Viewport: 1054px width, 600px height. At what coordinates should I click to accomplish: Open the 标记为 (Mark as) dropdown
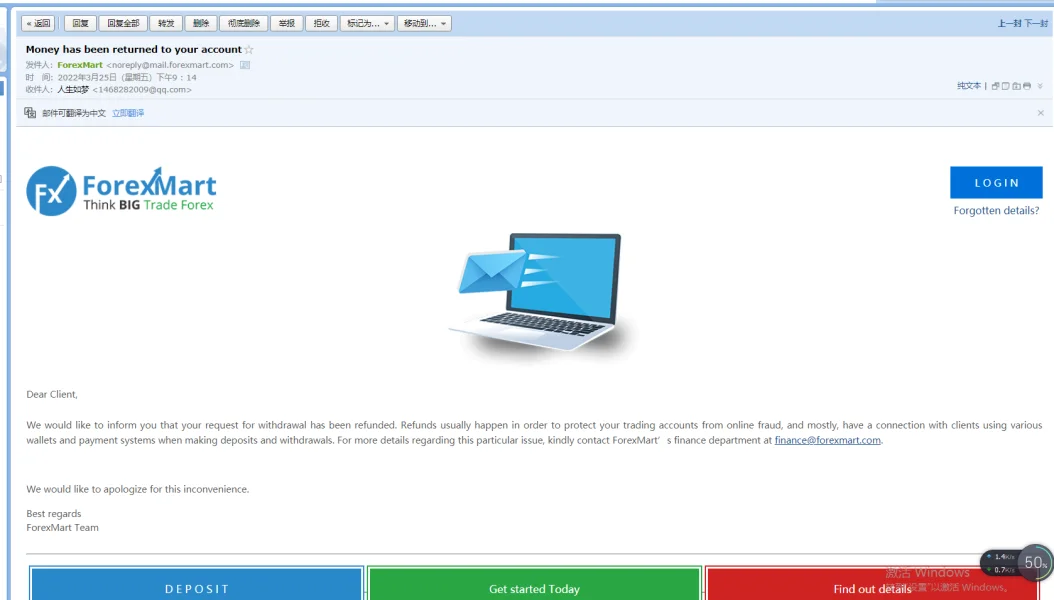tap(367, 24)
